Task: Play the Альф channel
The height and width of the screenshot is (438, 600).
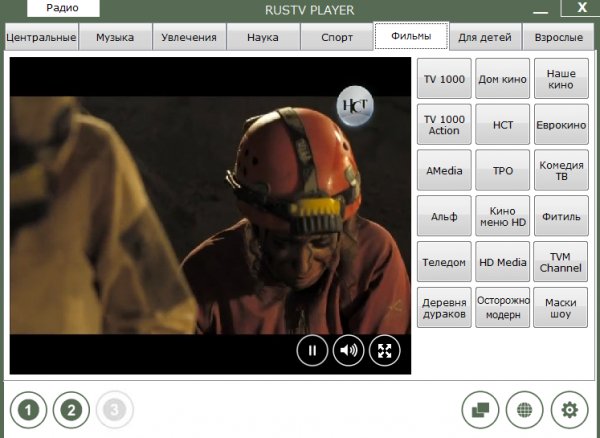Action: pyautogui.click(x=444, y=216)
